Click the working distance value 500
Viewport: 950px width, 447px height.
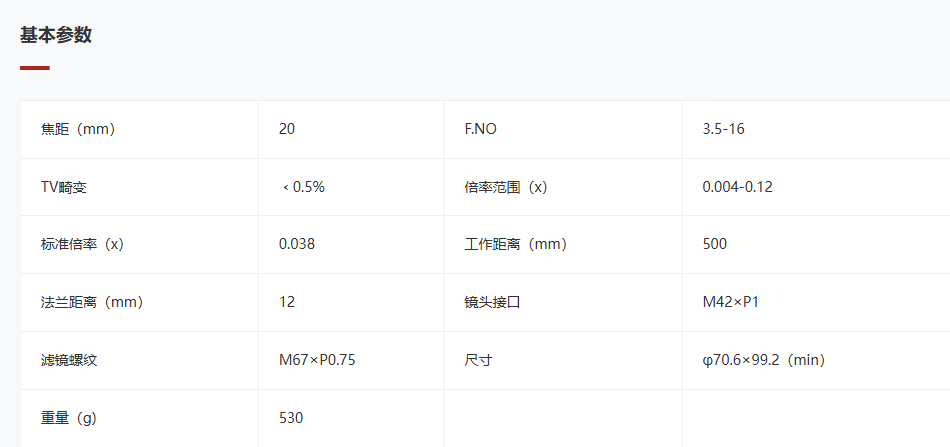[x=715, y=244]
